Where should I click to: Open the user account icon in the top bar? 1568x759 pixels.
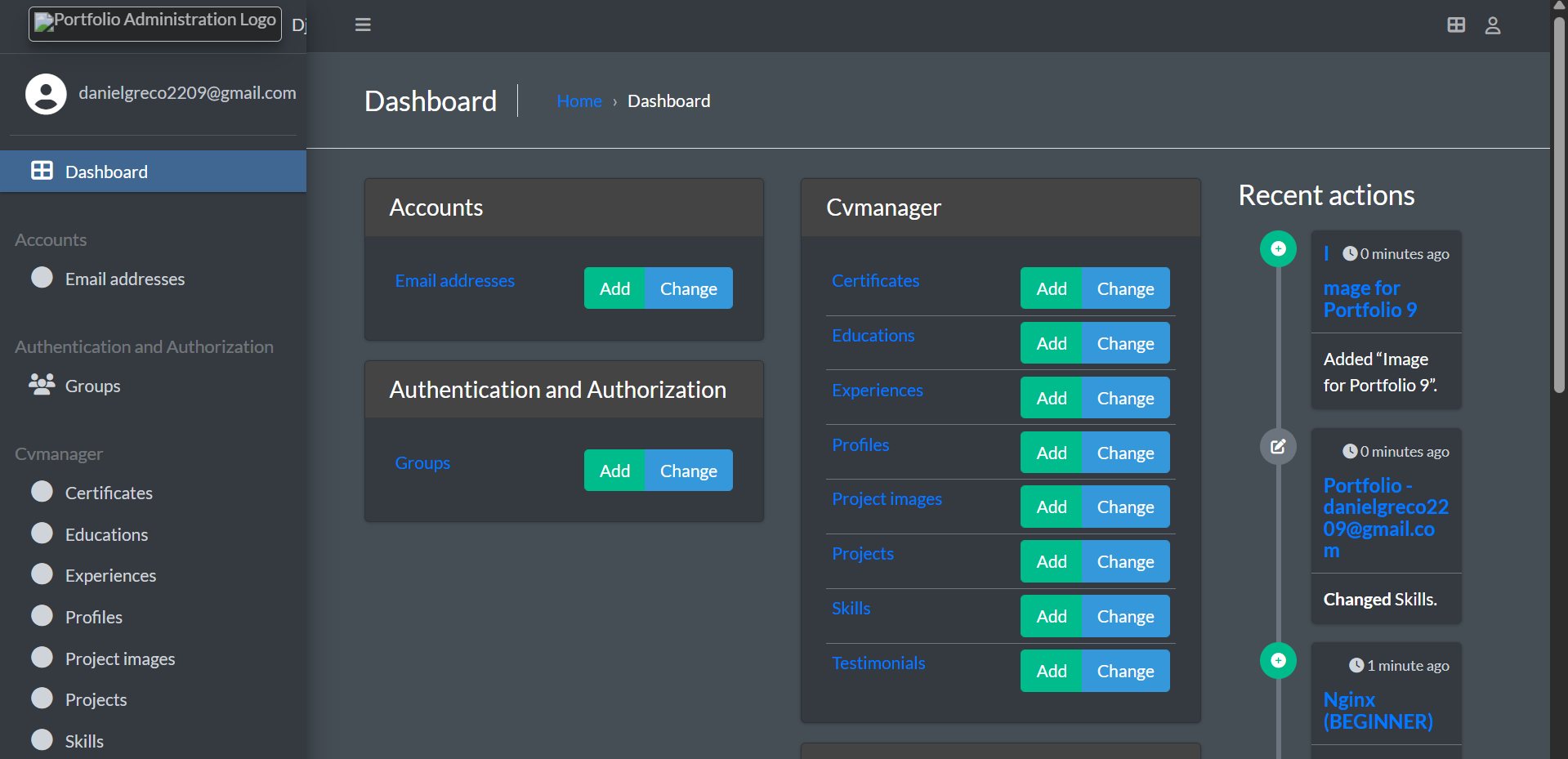(x=1493, y=25)
